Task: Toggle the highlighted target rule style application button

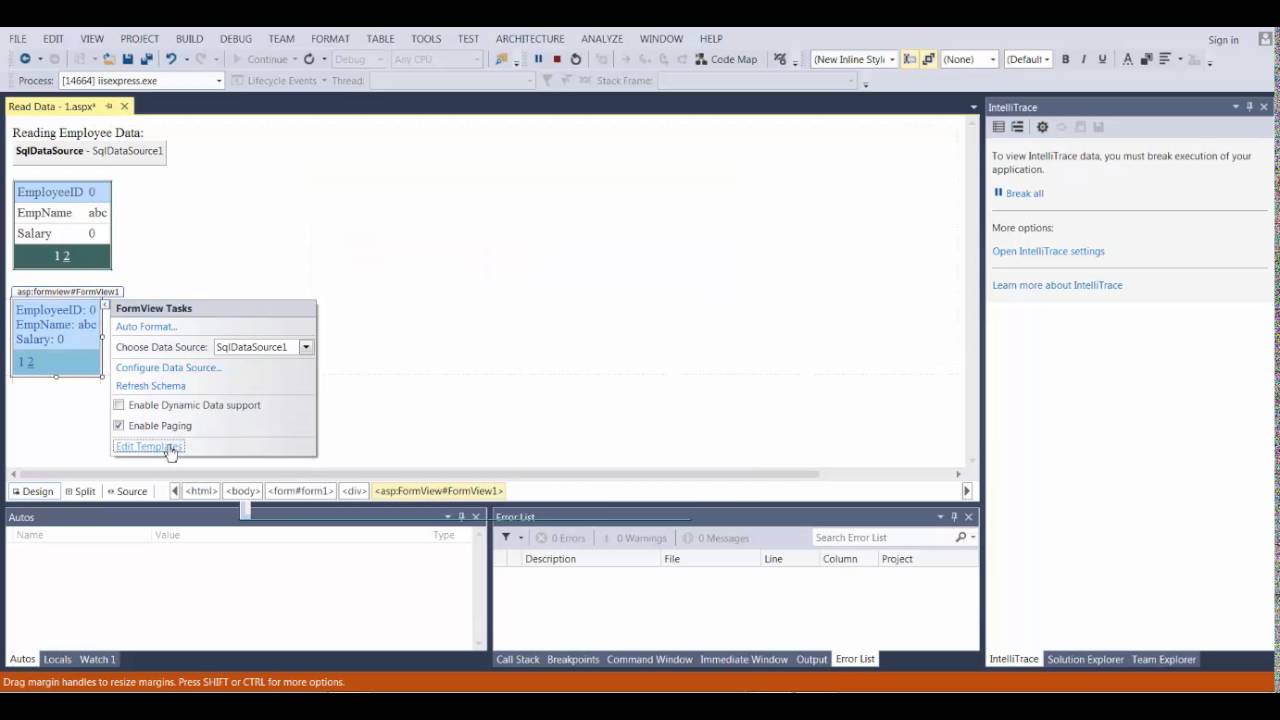Action: pyautogui.click(x=909, y=59)
